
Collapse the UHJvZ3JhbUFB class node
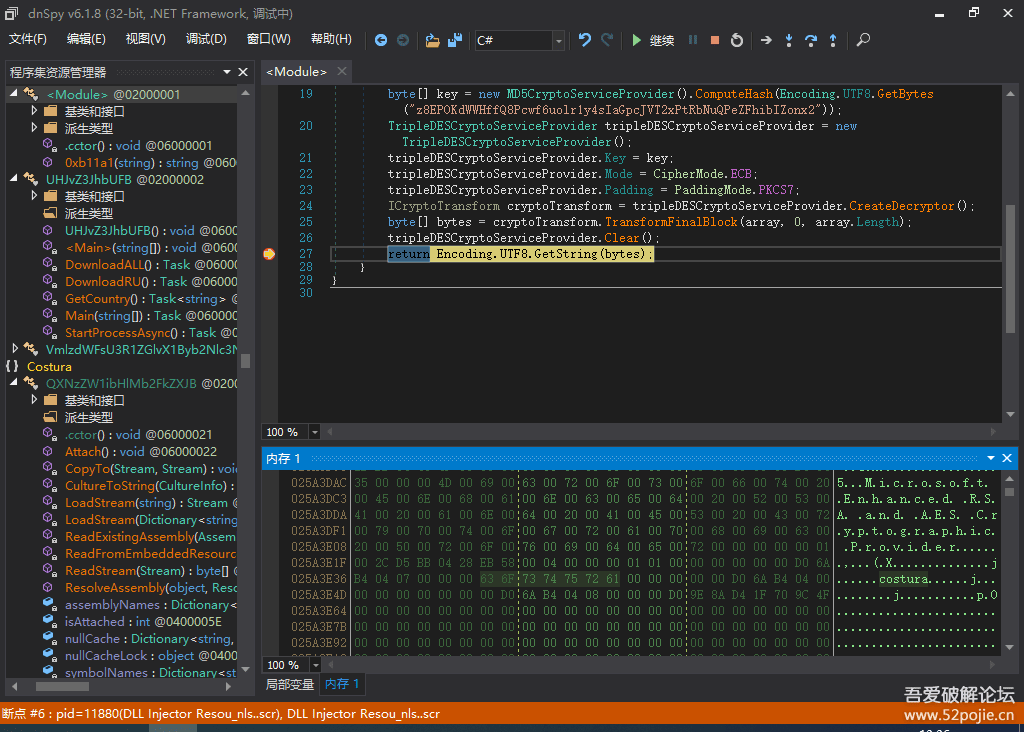pyautogui.click(x=14, y=179)
